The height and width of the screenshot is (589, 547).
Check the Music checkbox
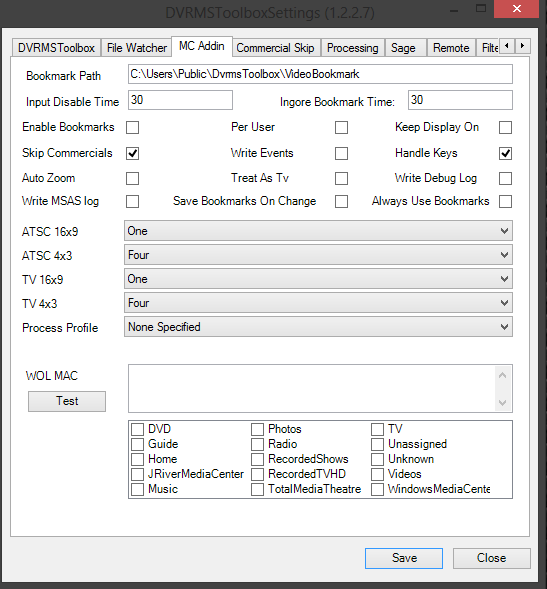click(137, 489)
